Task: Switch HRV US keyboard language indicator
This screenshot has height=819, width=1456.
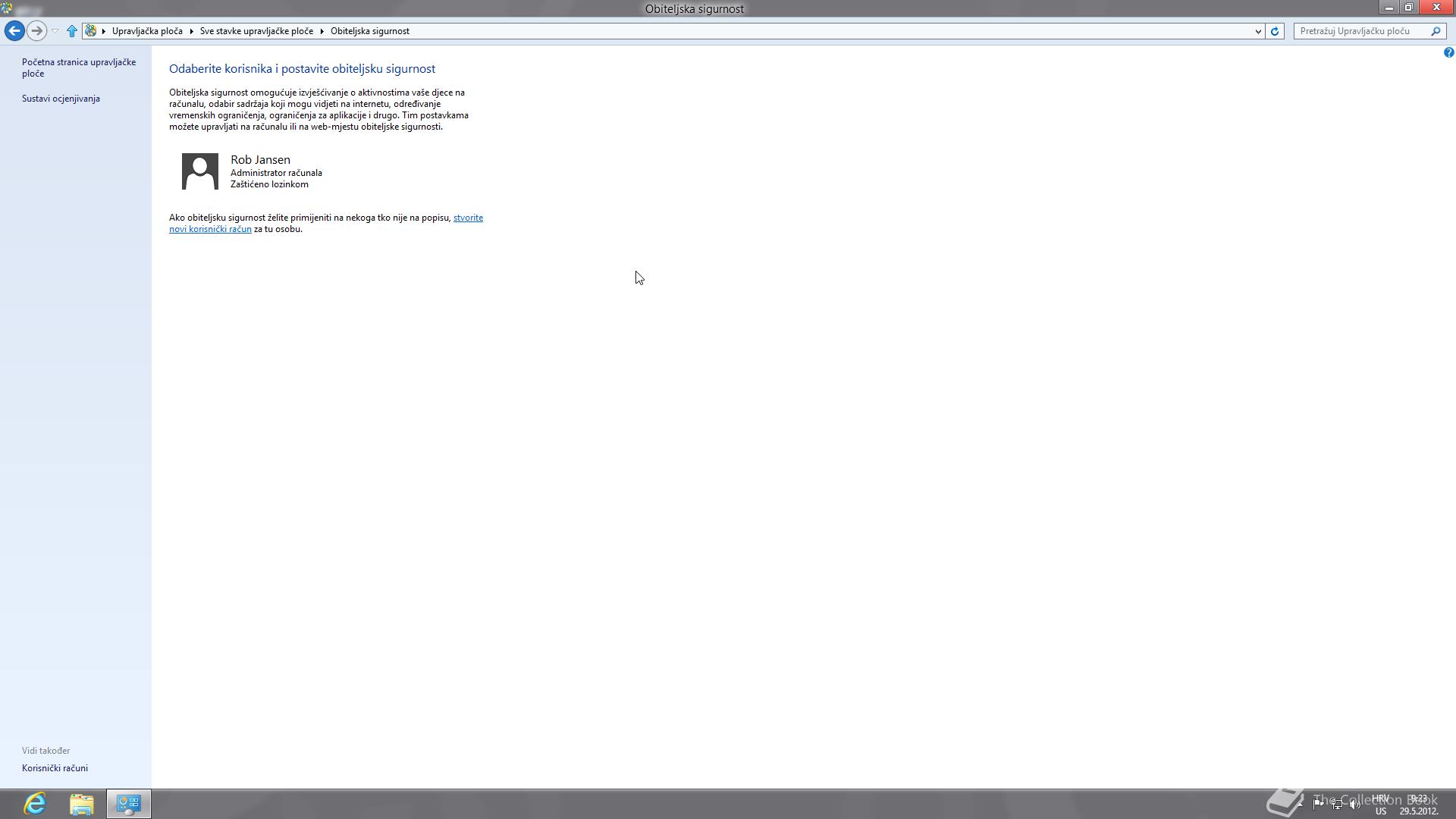Action: click(1381, 803)
